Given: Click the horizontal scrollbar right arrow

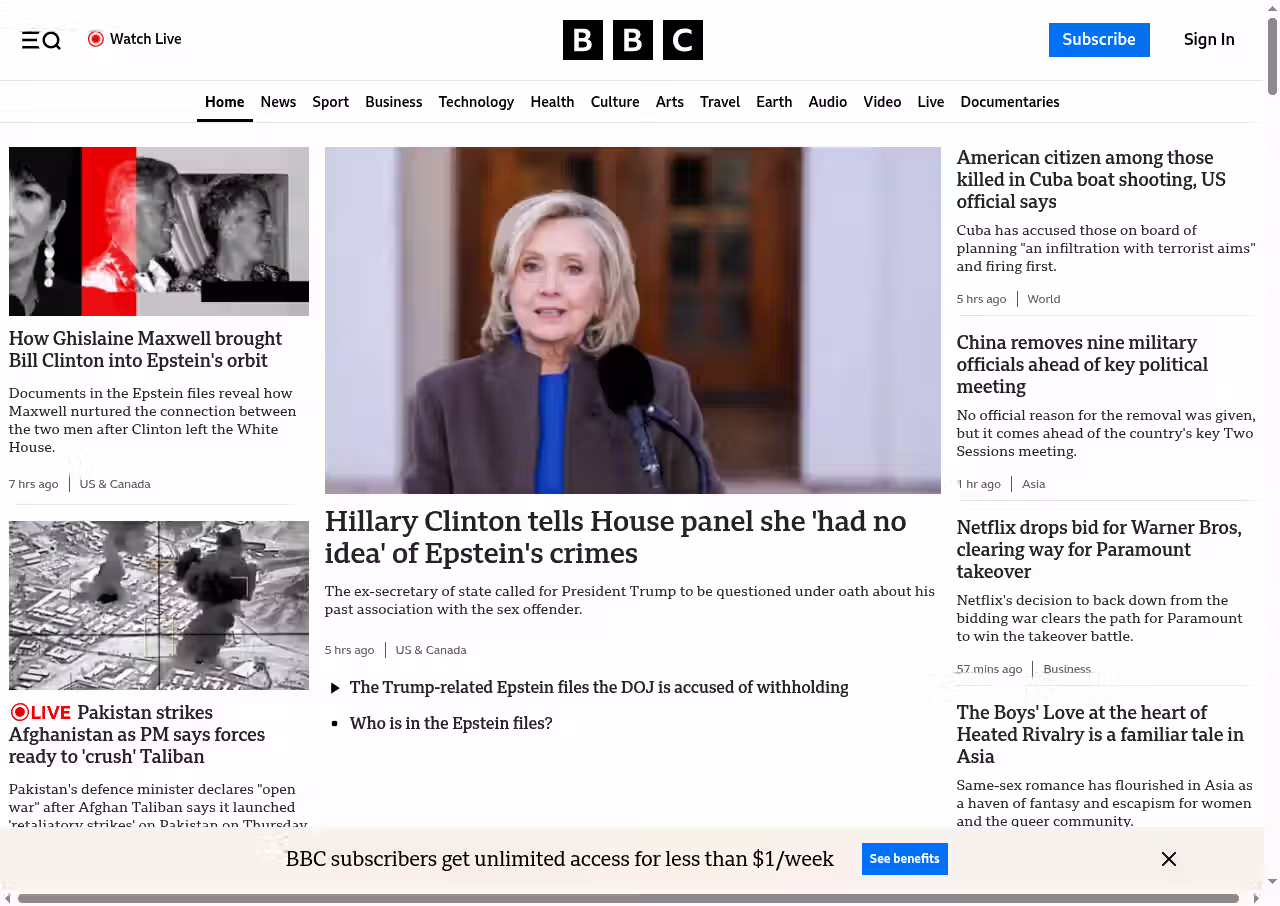Looking at the screenshot, I should tap(1255, 898).
